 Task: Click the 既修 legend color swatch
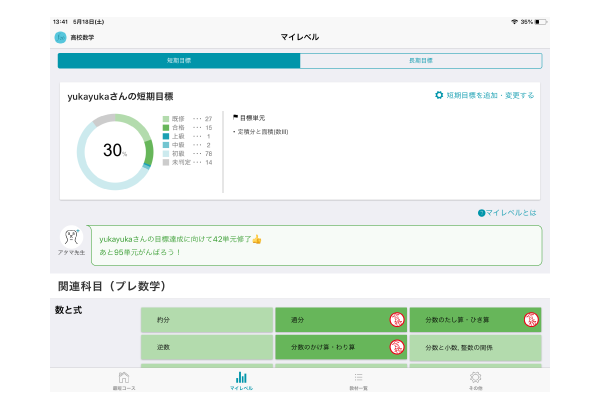click(x=166, y=119)
